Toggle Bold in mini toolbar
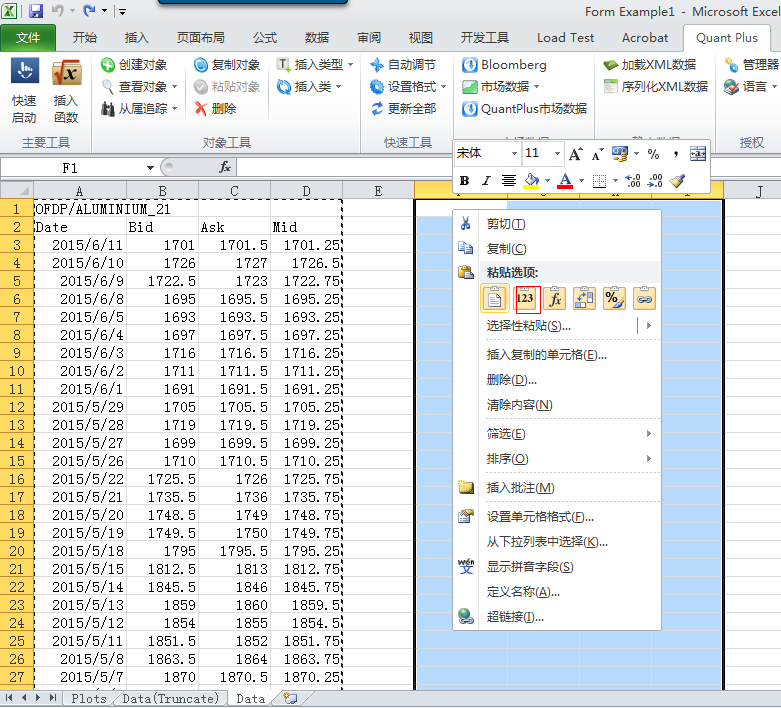This screenshot has width=781, height=708. pyautogui.click(x=464, y=180)
